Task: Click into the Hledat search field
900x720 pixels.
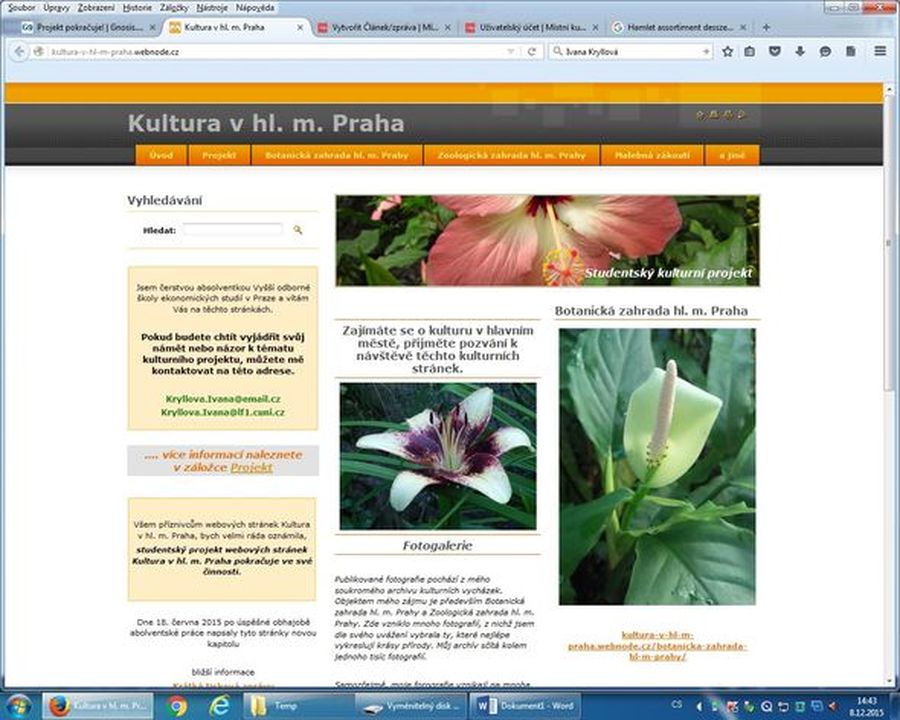Action: point(233,230)
